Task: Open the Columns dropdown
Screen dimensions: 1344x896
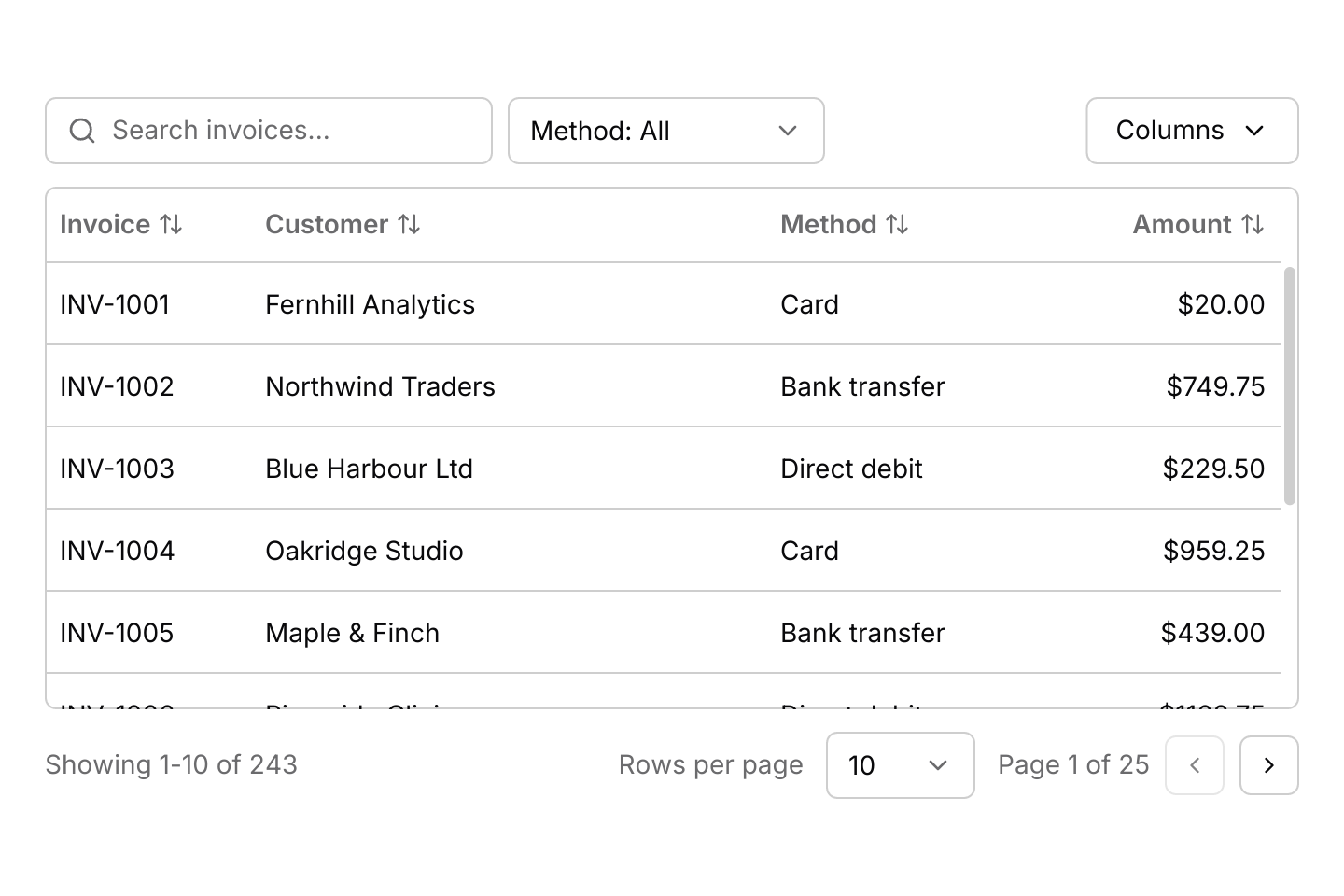Action: pyautogui.click(x=1192, y=131)
